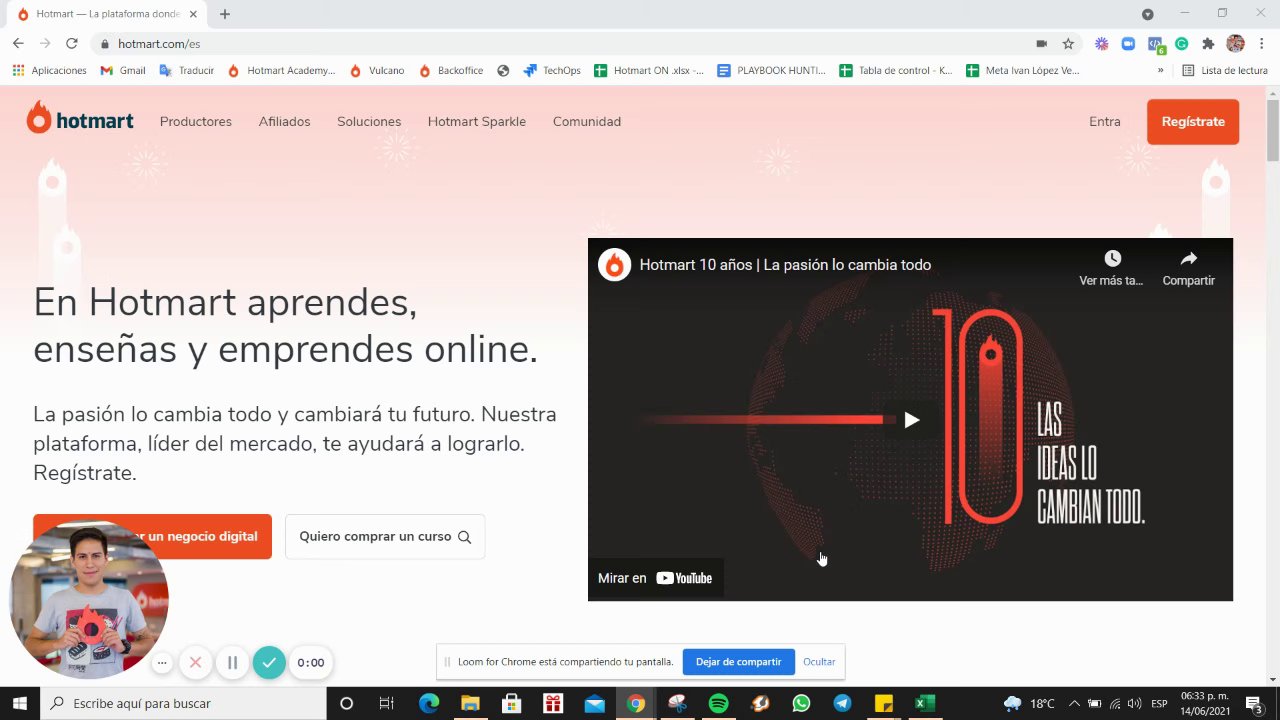The height and width of the screenshot is (720, 1280).
Task: Click Mirar en YouTube link
Action: pos(655,578)
